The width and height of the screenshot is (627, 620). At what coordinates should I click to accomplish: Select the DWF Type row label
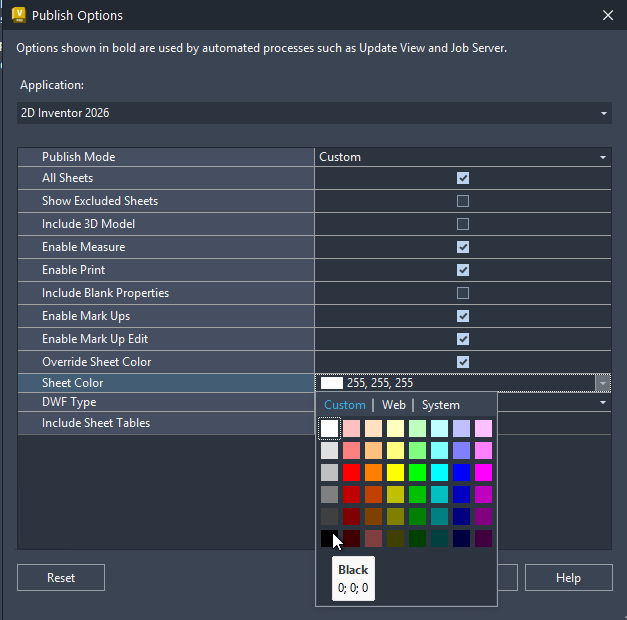[x=69, y=402]
